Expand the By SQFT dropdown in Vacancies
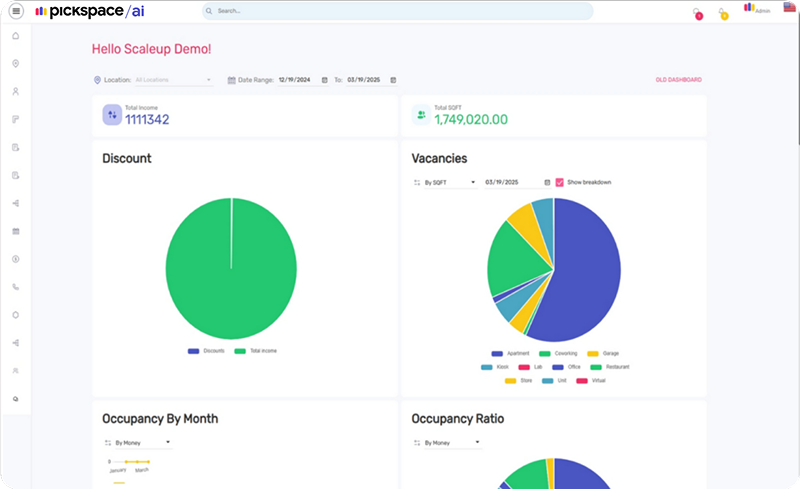 click(x=451, y=182)
